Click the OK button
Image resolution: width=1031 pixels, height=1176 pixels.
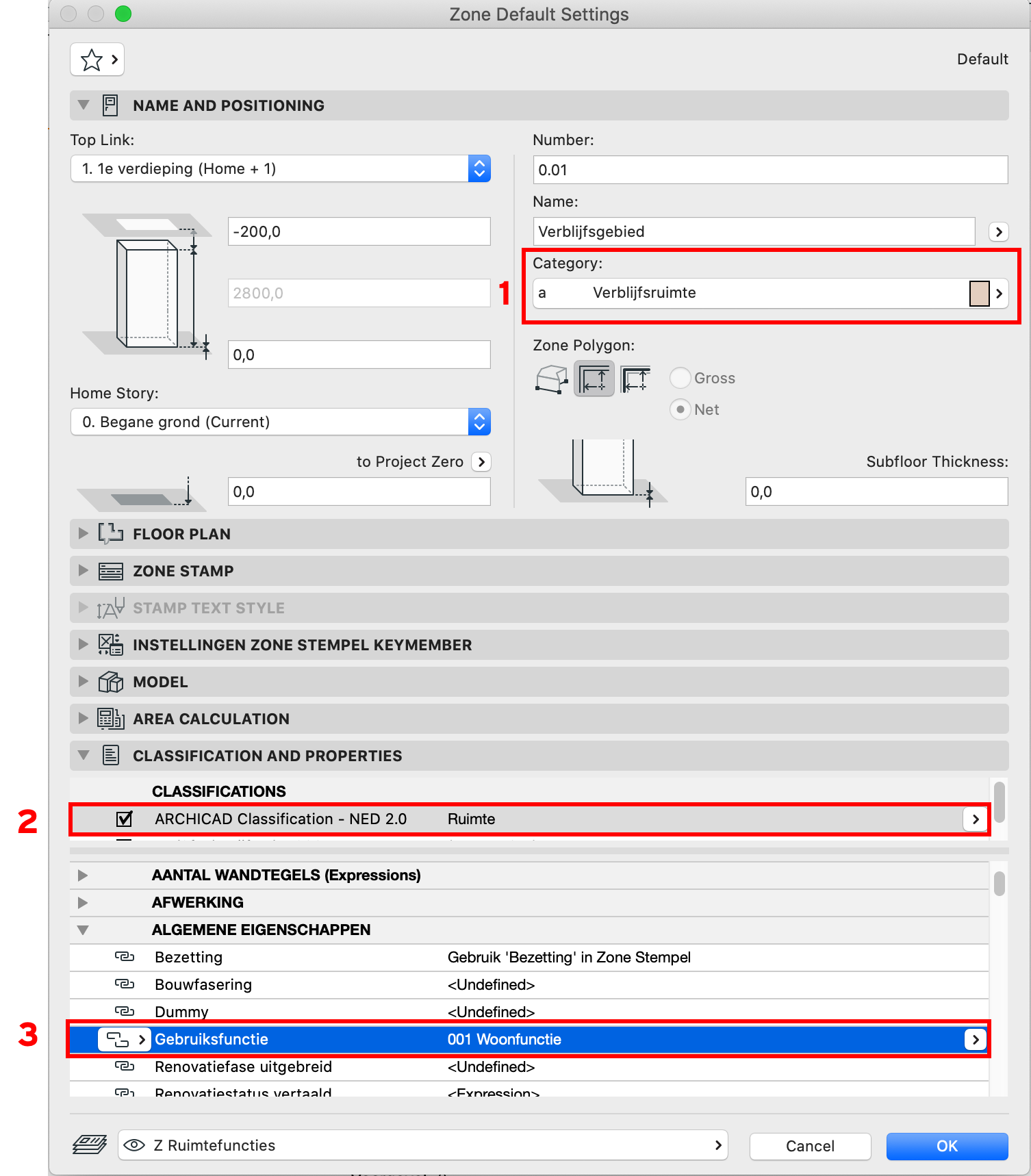click(x=947, y=1146)
